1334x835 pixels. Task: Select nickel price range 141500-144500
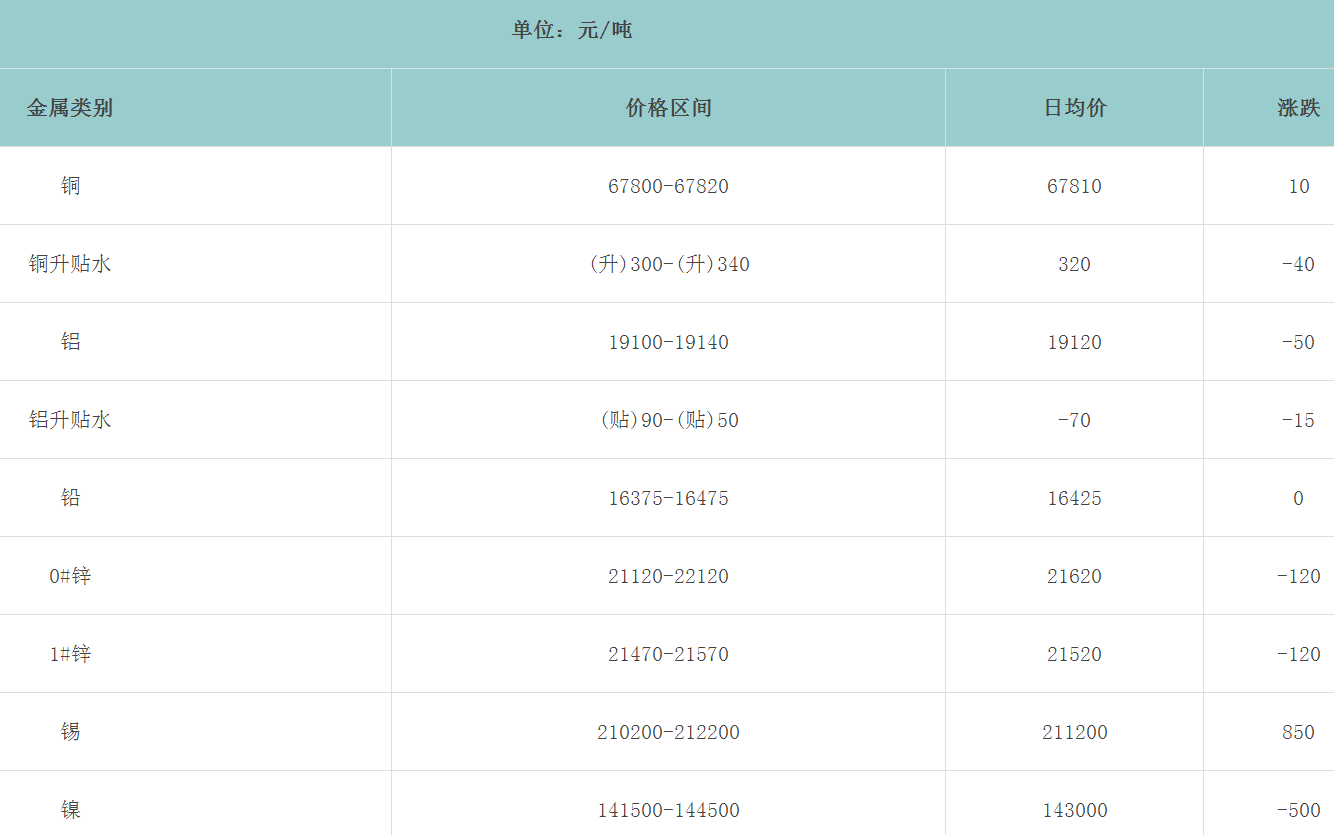[668, 810]
